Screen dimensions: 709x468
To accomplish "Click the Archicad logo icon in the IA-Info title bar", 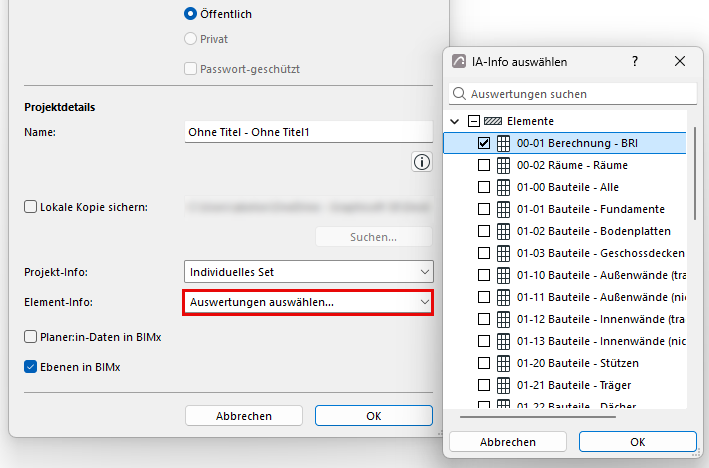I will (459, 61).
